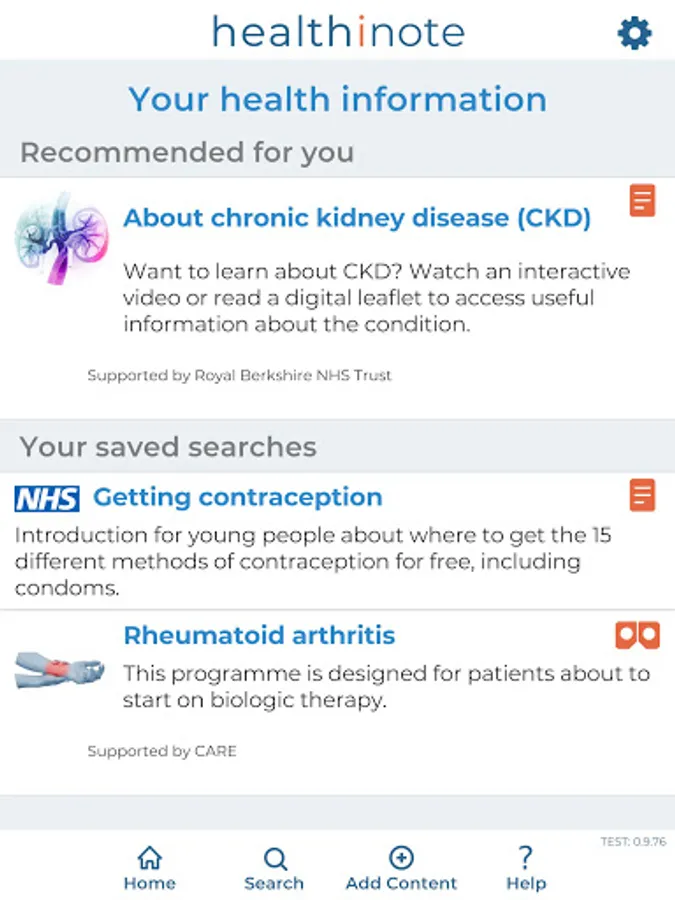The width and height of the screenshot is (675, 900).
Task: Click the contraception document icon
Action: (x=642, y=494)
